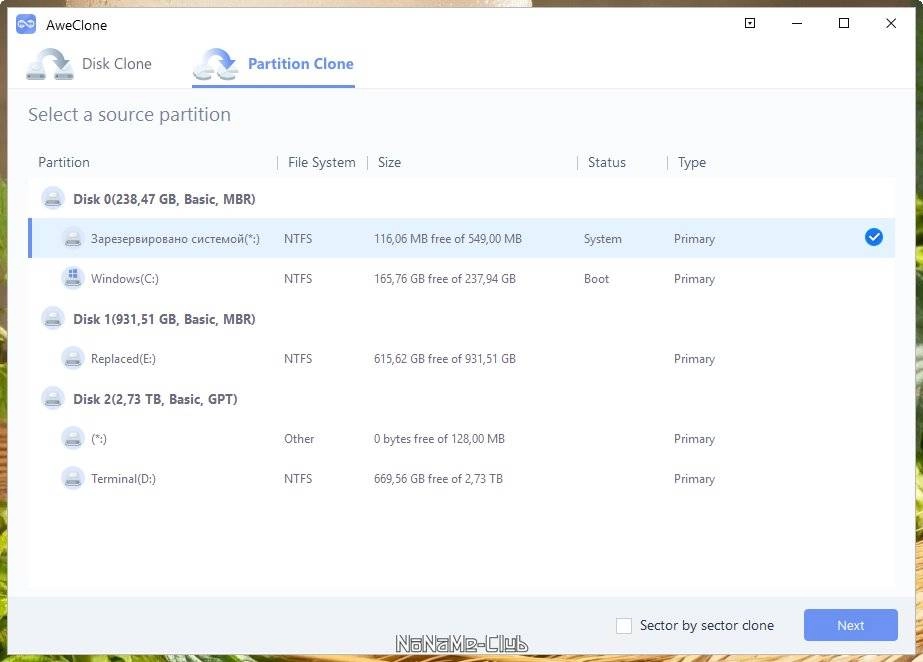The height and width of the screenshot is (662, 923).
Task: Click Primary in the Windows(C:) row
Action: click(695, 279)
